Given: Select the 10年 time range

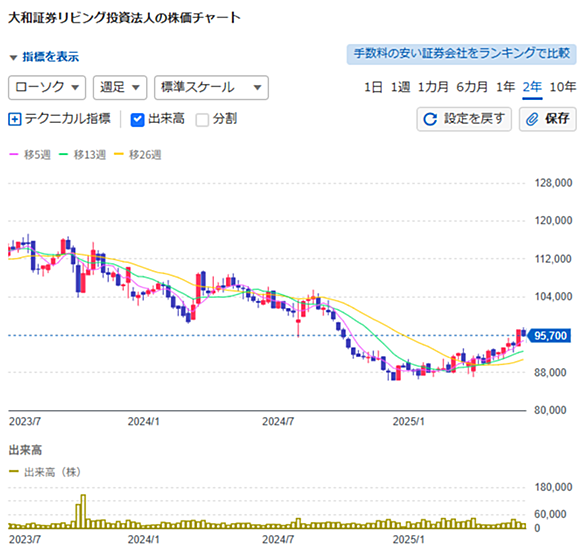Looking at the screenshot, I should tap(563, 87).
